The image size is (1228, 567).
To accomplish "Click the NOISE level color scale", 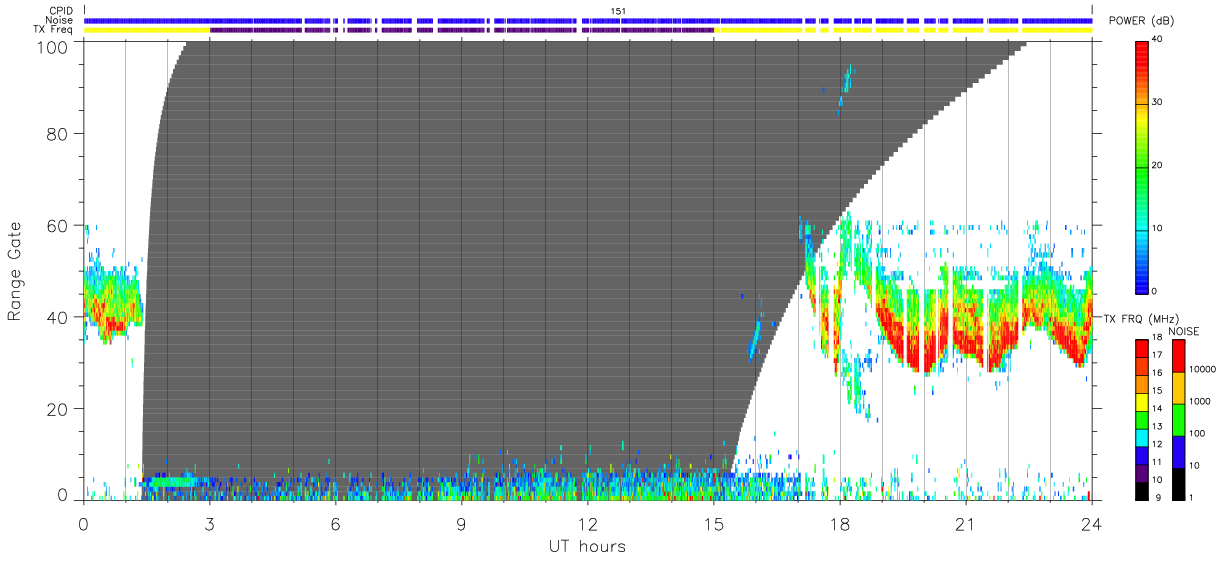I will 1179,419.
